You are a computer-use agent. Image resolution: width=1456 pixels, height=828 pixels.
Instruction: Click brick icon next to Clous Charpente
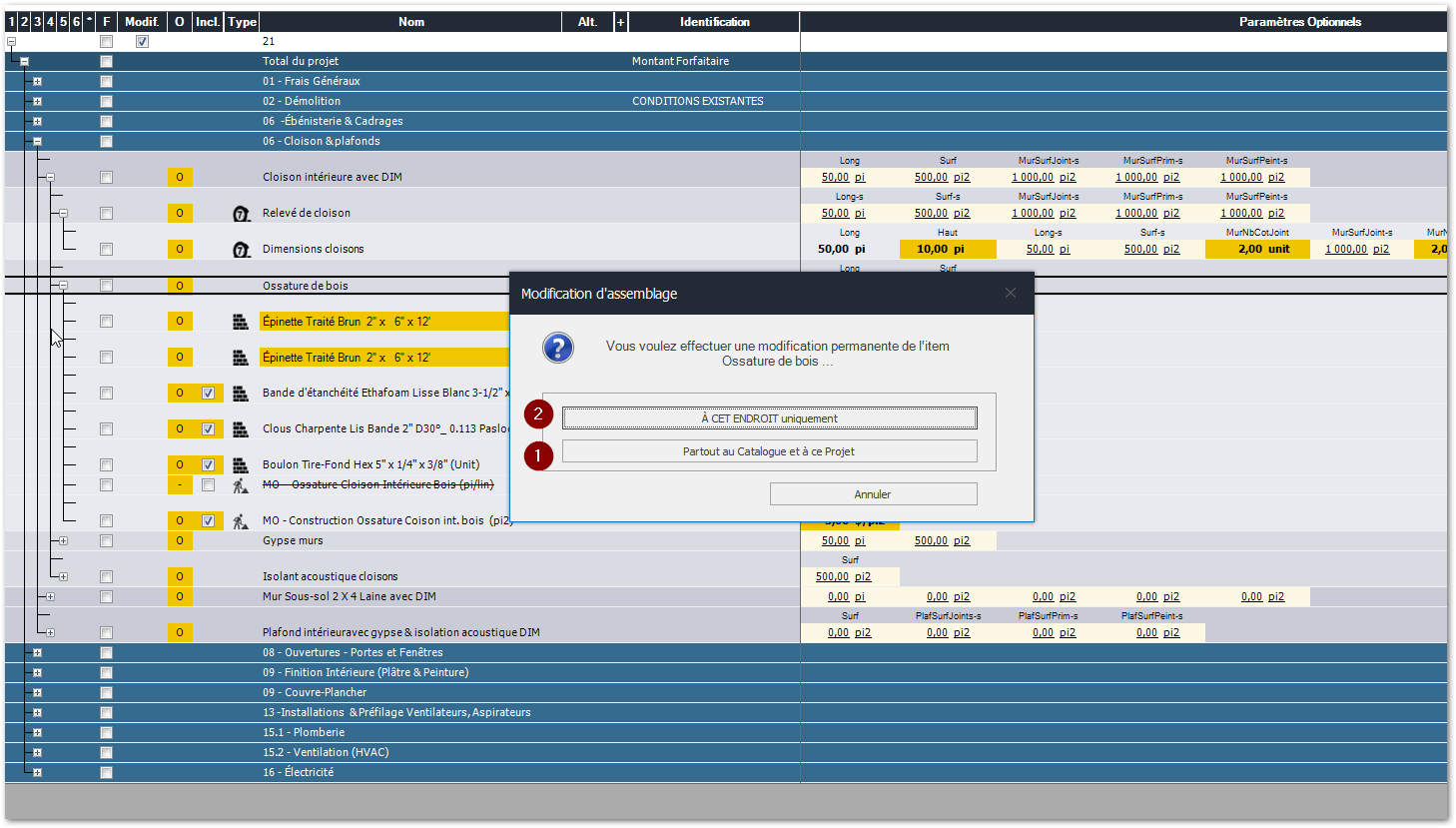point(241,429)
